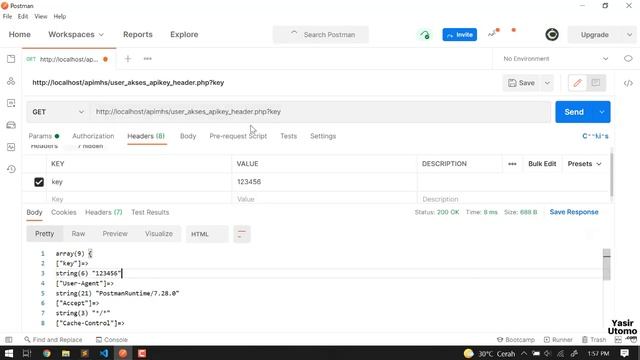This screenshot has height=360, width=640.
Task: Focus Search Postman field
Action: 321,35
